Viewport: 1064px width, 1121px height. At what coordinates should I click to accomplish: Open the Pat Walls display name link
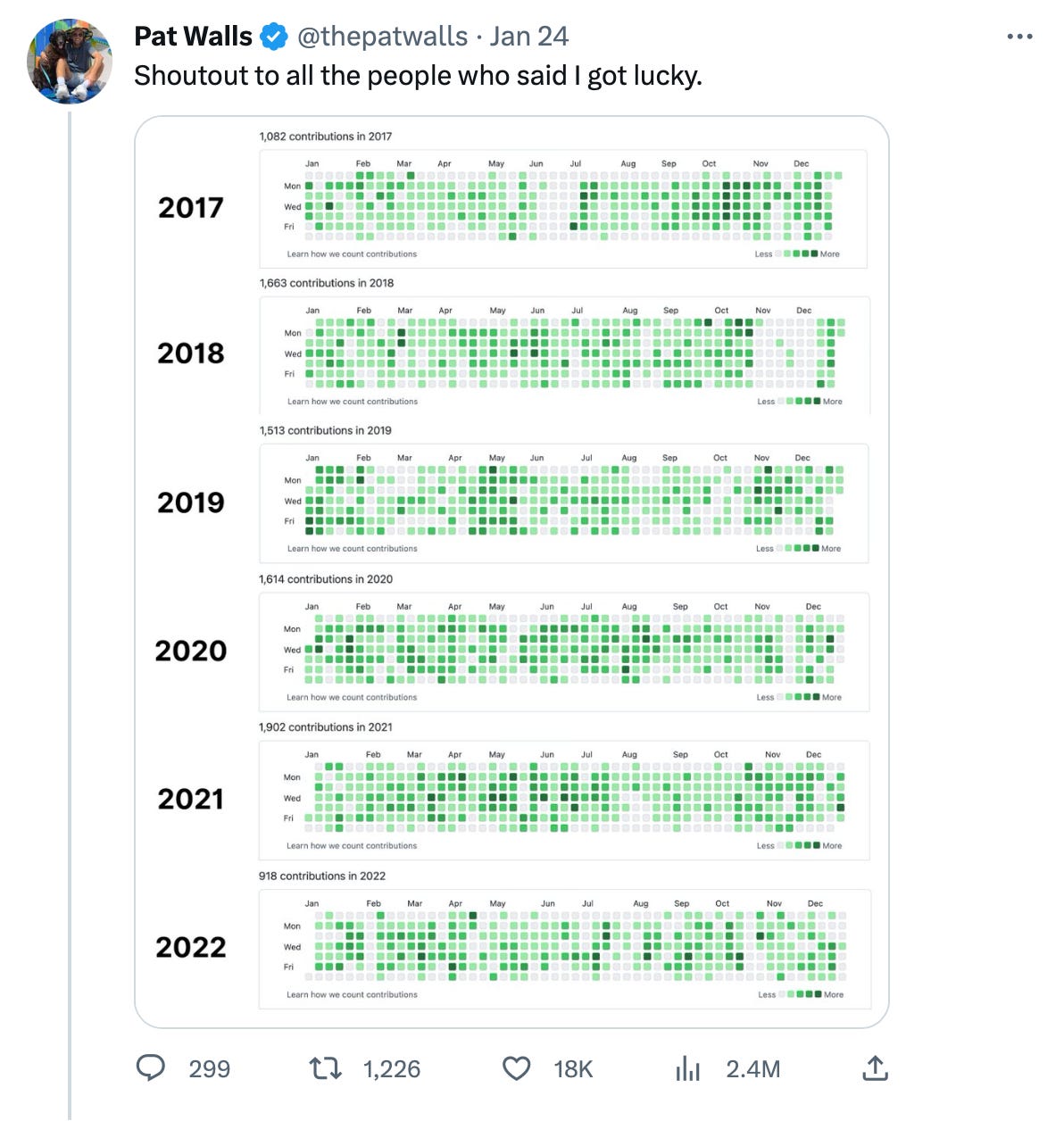[x=194, y=37]
